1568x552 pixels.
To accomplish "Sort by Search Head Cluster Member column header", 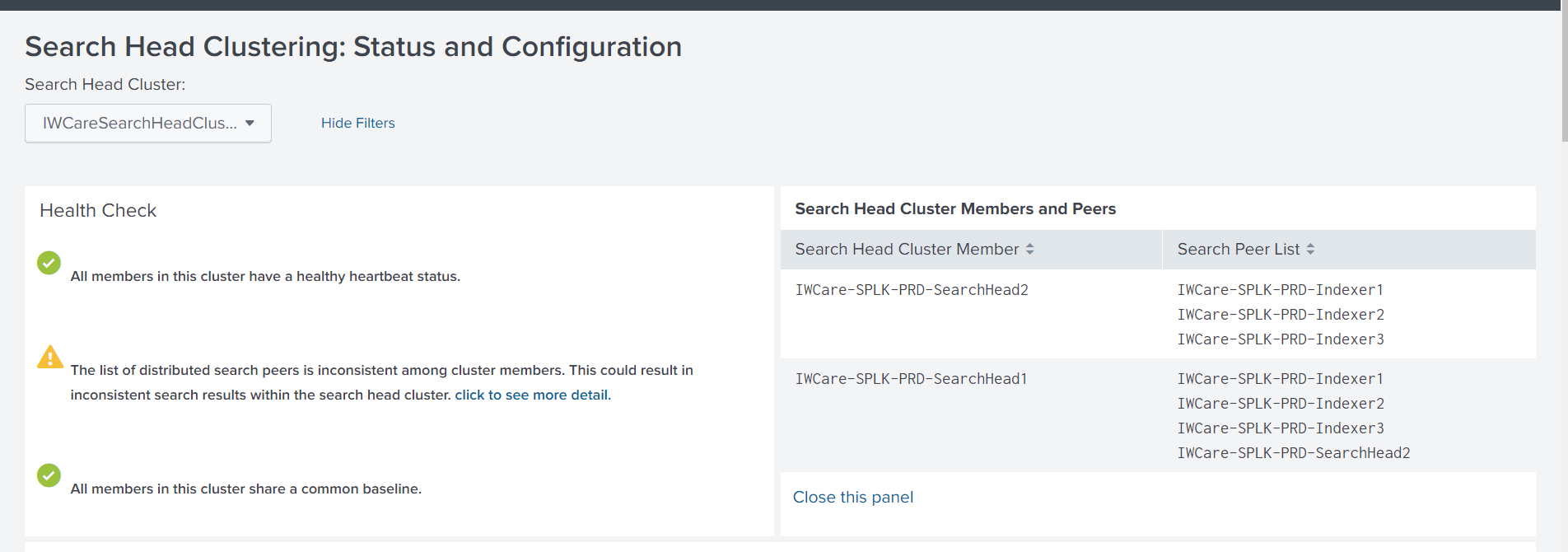I will 906,249.
